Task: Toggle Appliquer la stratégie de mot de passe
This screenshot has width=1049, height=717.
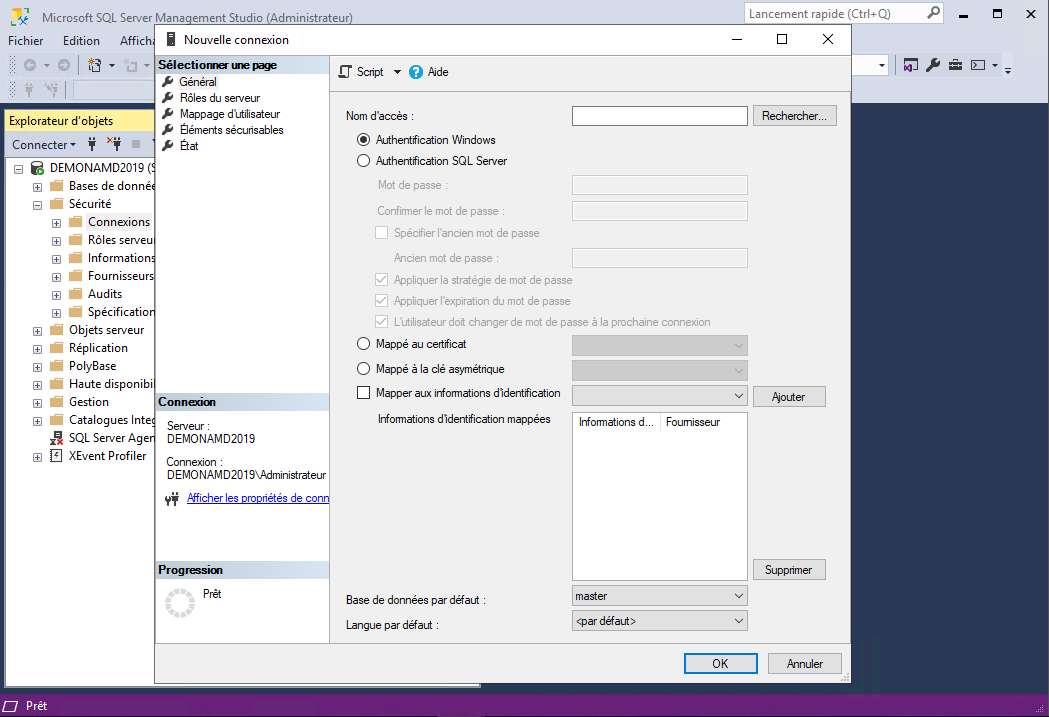Action: 381,280
